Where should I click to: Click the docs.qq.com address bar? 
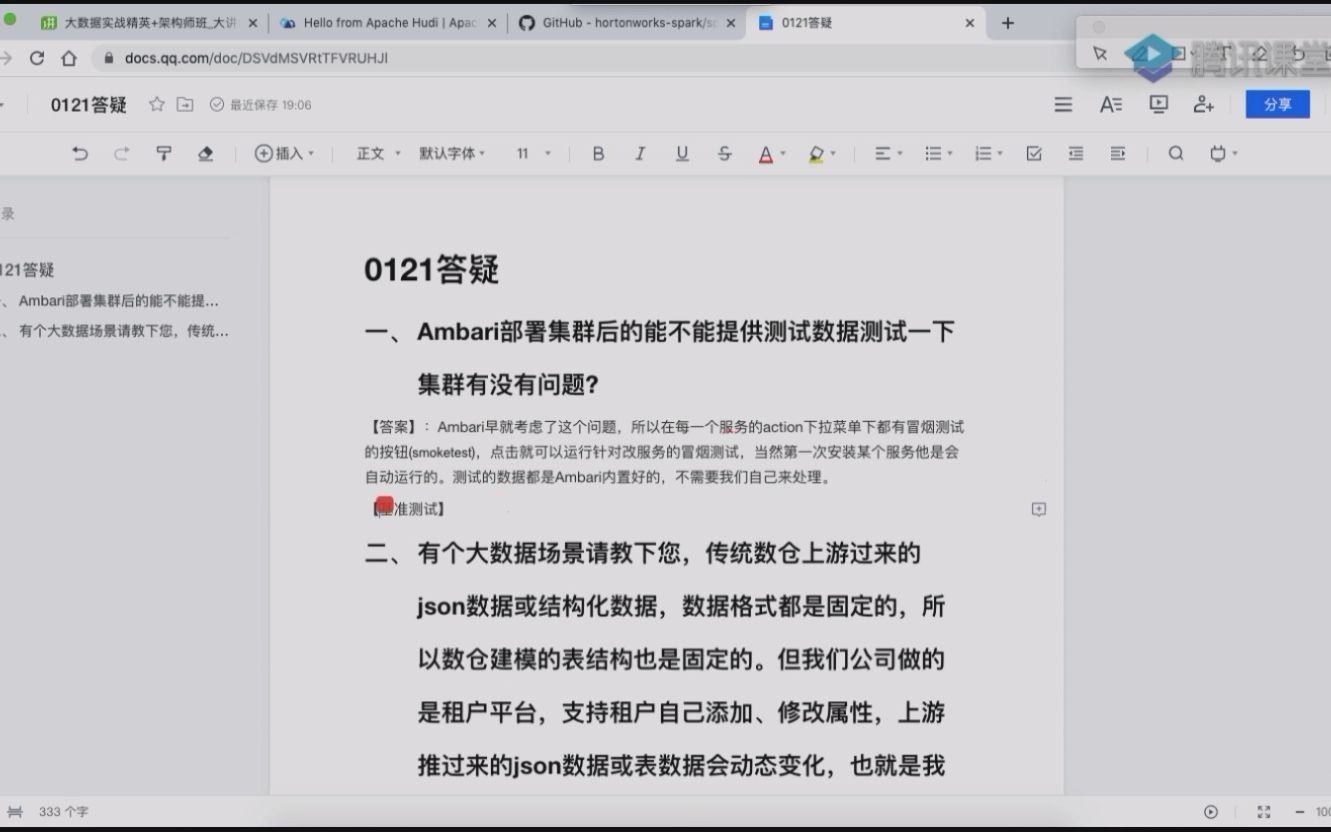click(x=580, y=58)
